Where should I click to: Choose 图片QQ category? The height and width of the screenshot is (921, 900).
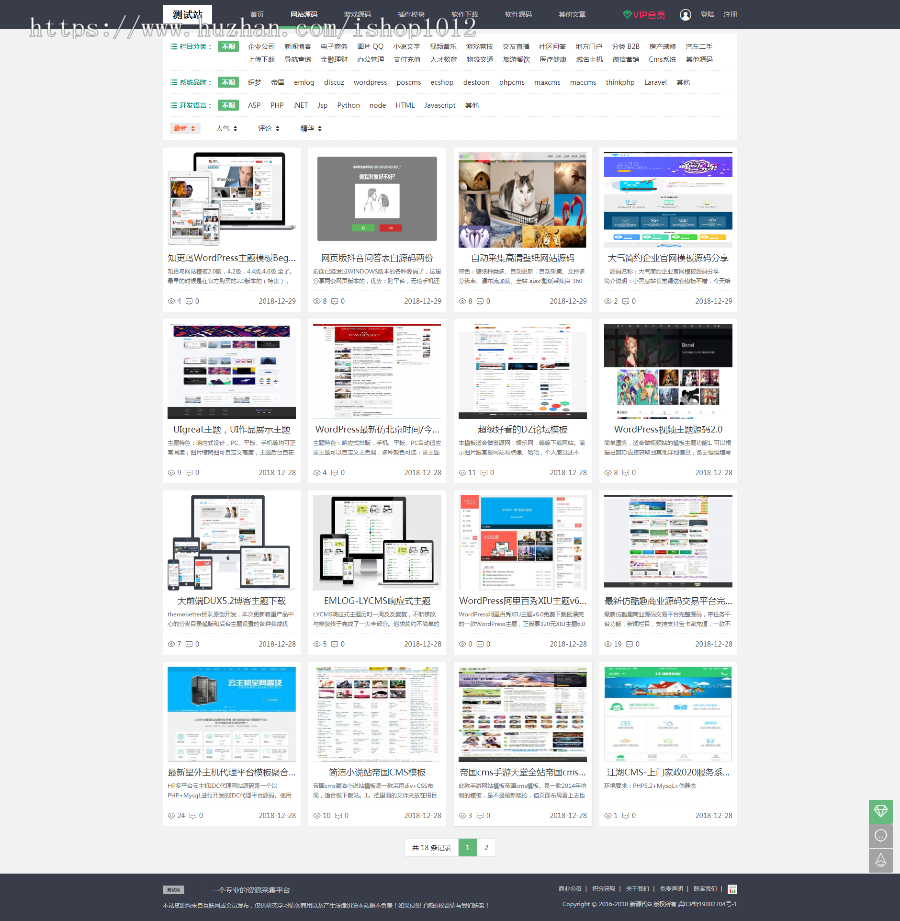click(370, 46)
